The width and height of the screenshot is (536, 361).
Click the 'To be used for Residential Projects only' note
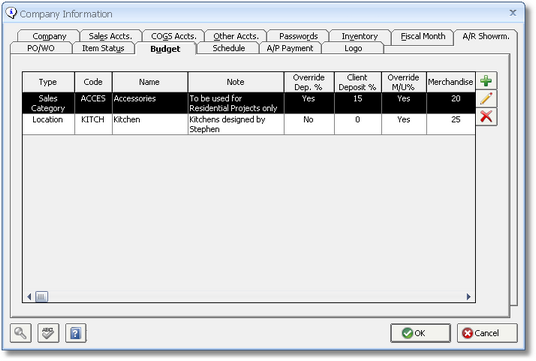[236, 103]
